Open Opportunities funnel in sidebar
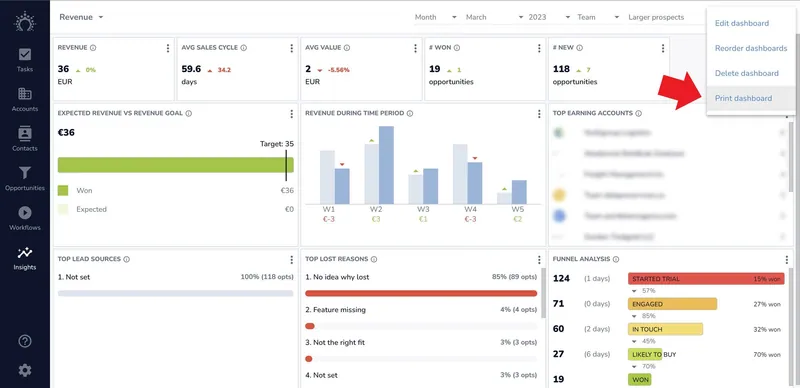 point(24,179)
